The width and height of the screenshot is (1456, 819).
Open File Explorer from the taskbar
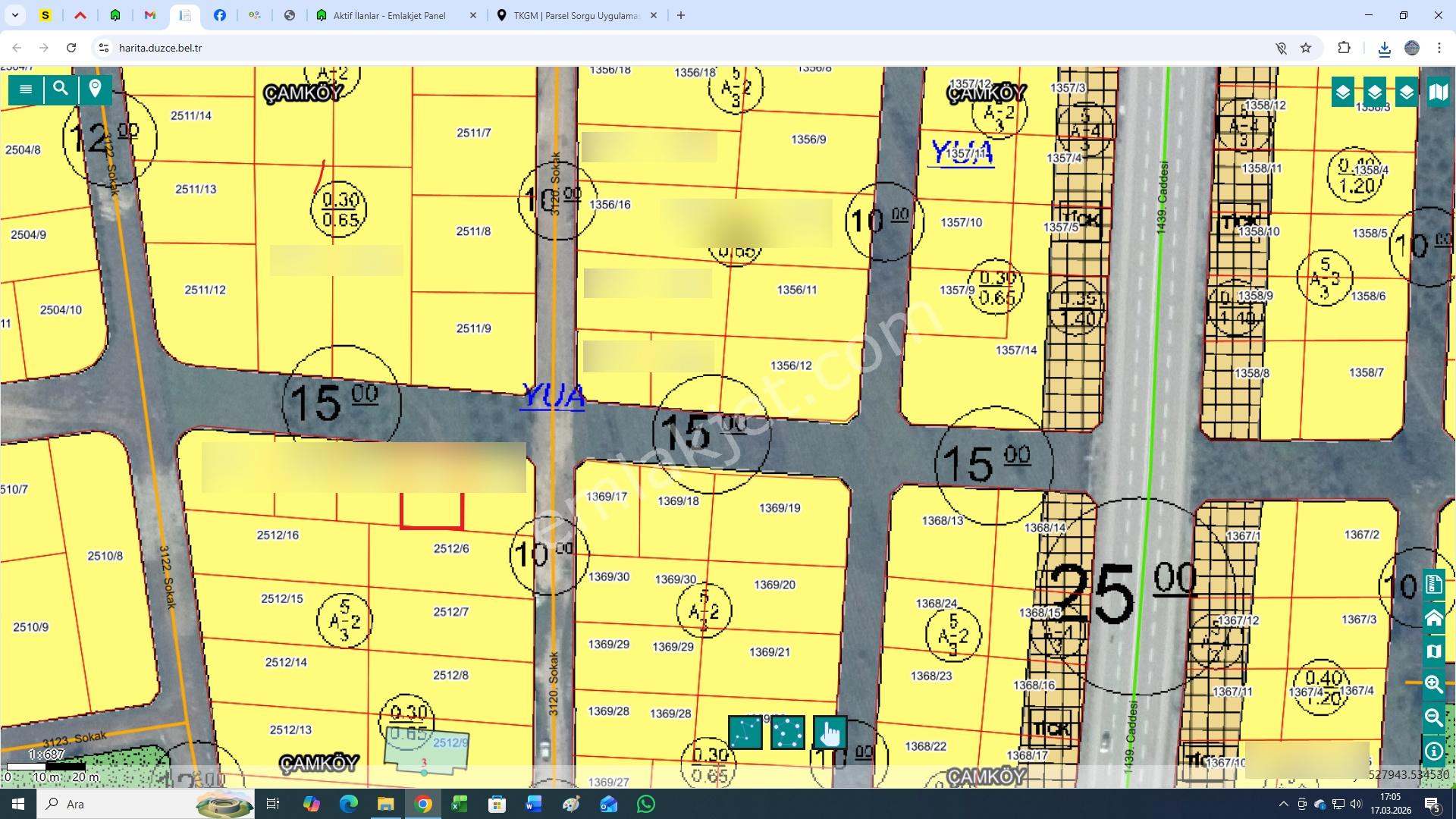pyautogui.click(x=386, y=804)
